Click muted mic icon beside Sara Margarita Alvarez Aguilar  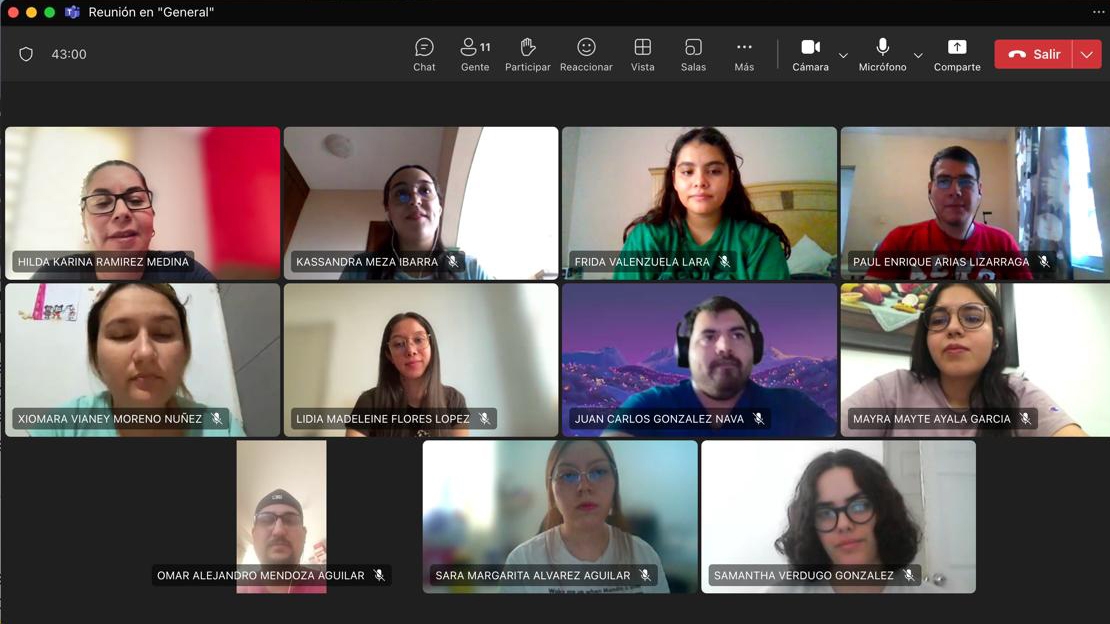point(645,575)
